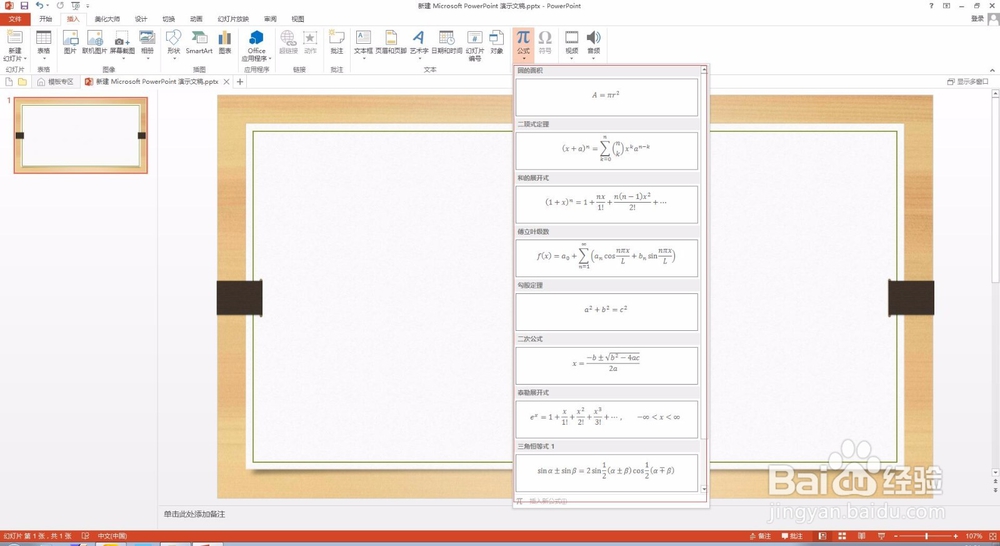Open the Review (审阅) tab

pyautogui.click(x=270, y=19)
